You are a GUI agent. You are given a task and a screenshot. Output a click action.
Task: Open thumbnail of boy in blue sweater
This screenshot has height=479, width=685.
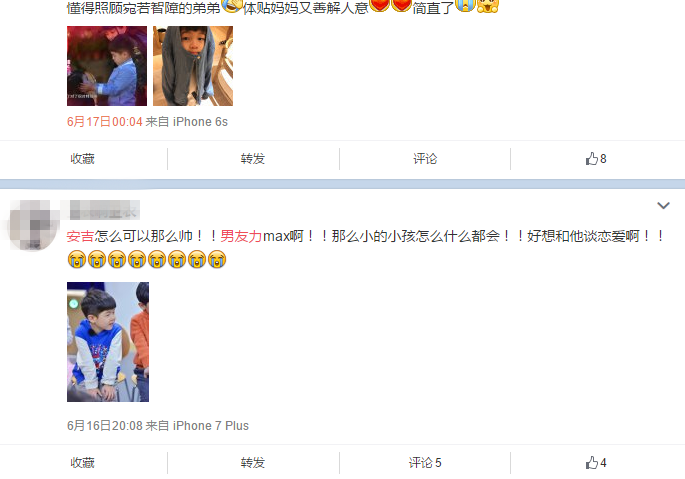tap(108, 342)
